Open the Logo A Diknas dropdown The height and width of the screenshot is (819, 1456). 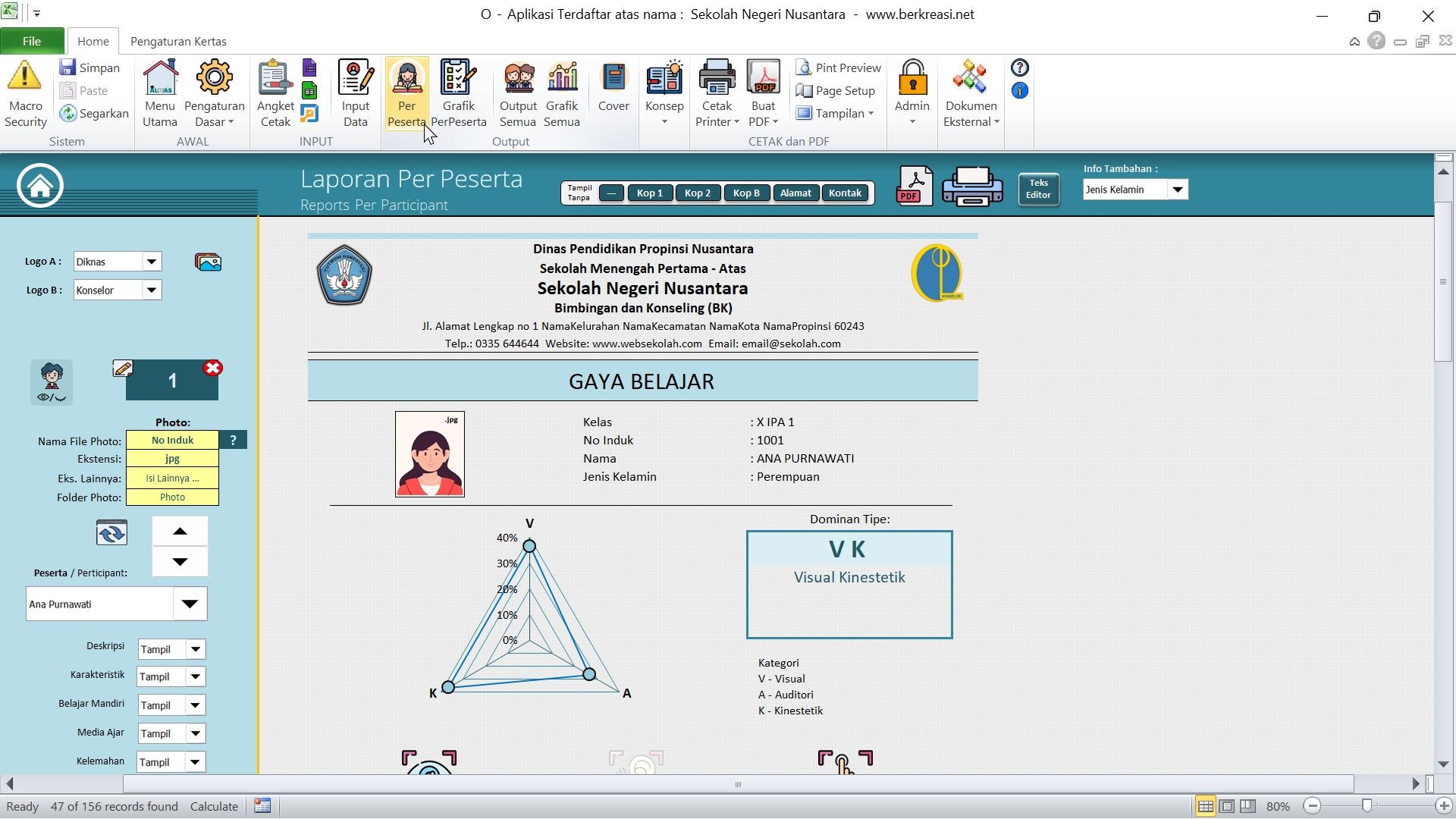[152, 262]
